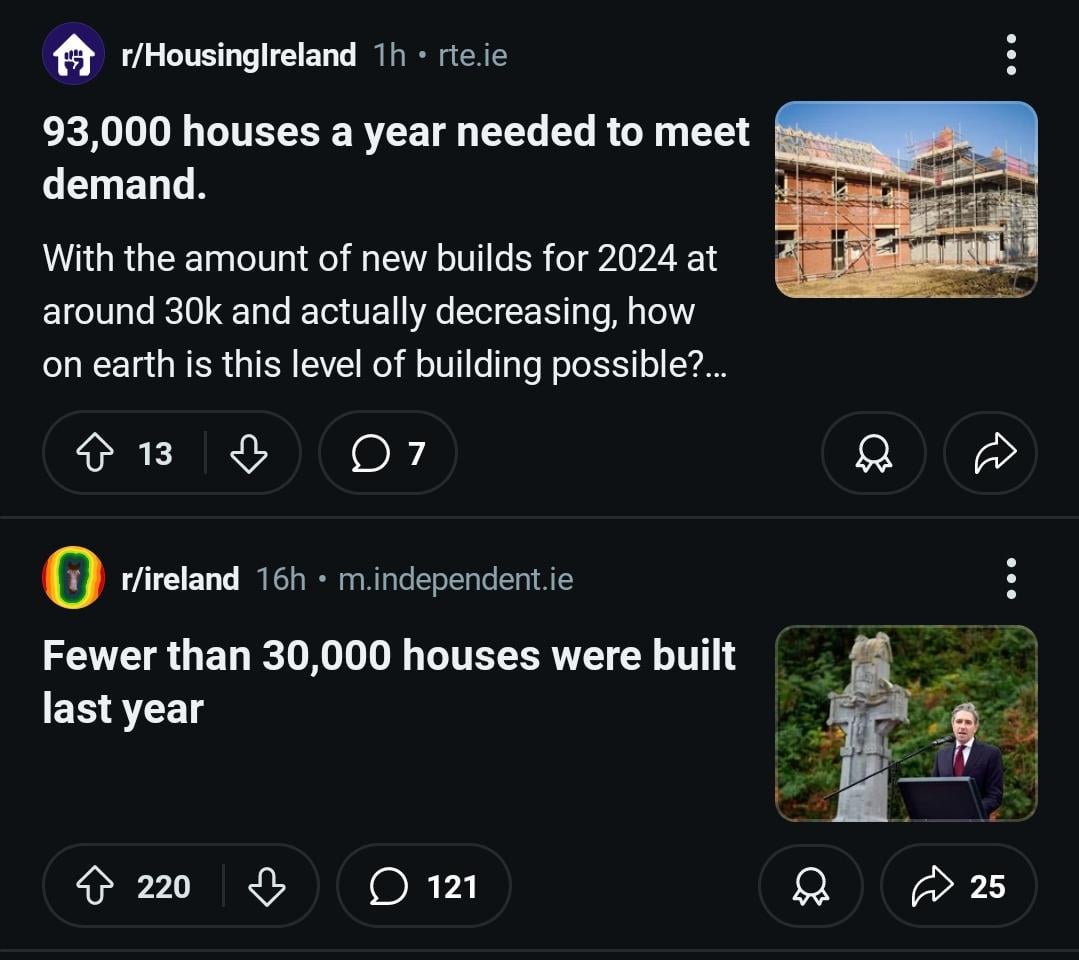Open the m.independent.ie source link

coord(456,579)
